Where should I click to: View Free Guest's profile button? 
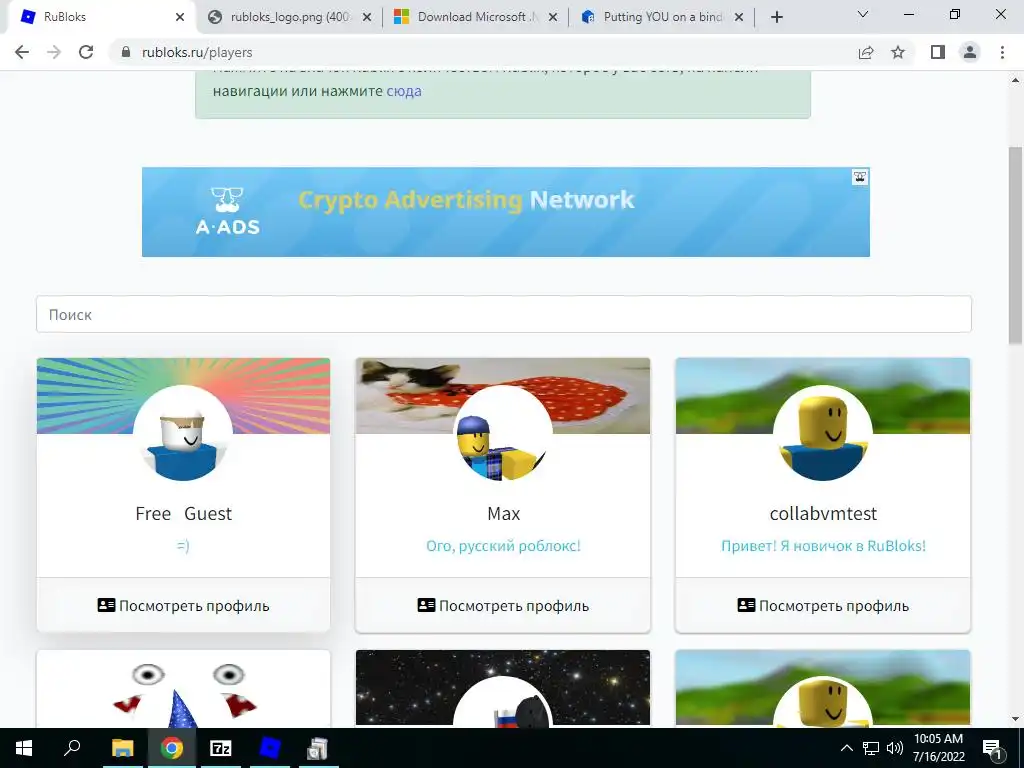click(184, 605)
